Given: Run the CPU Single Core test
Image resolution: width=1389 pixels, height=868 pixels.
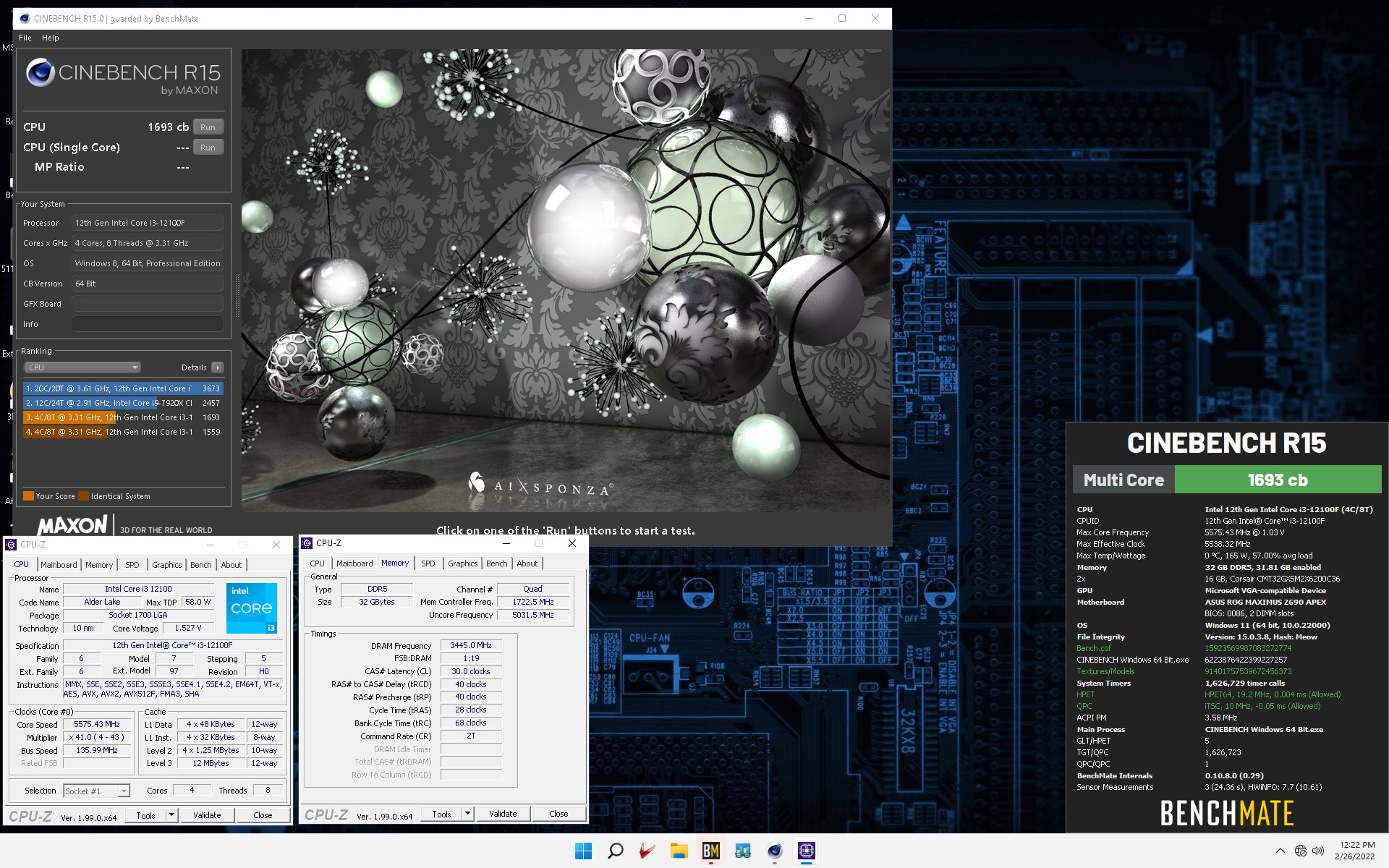Looking at the screenshot, I should tap(208, 148).
